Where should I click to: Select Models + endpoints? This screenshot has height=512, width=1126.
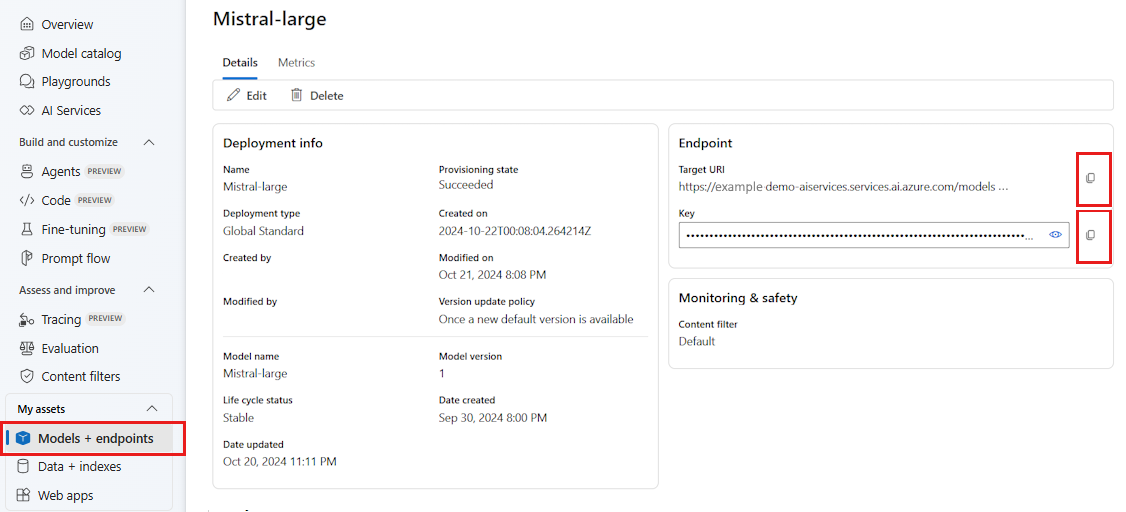point(96,438)
